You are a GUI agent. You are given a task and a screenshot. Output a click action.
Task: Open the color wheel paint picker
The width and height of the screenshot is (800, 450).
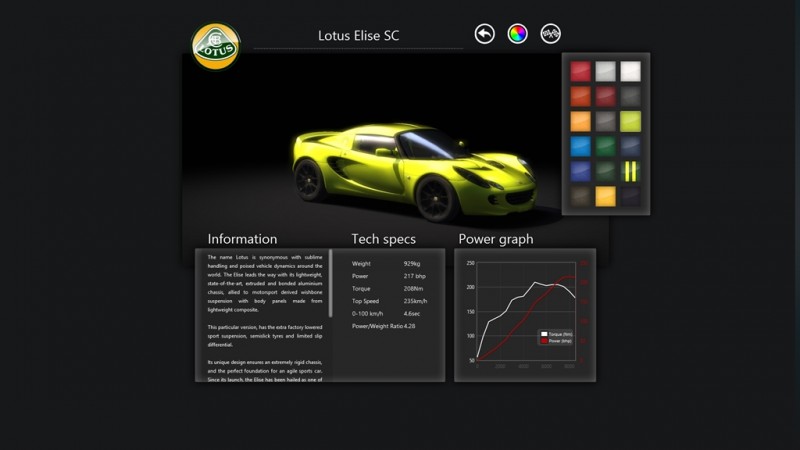[517, 34]
